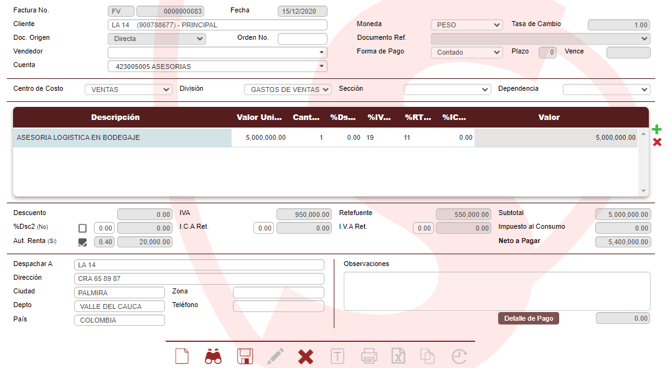Click the pencil edit icon

tap(275, 356)
